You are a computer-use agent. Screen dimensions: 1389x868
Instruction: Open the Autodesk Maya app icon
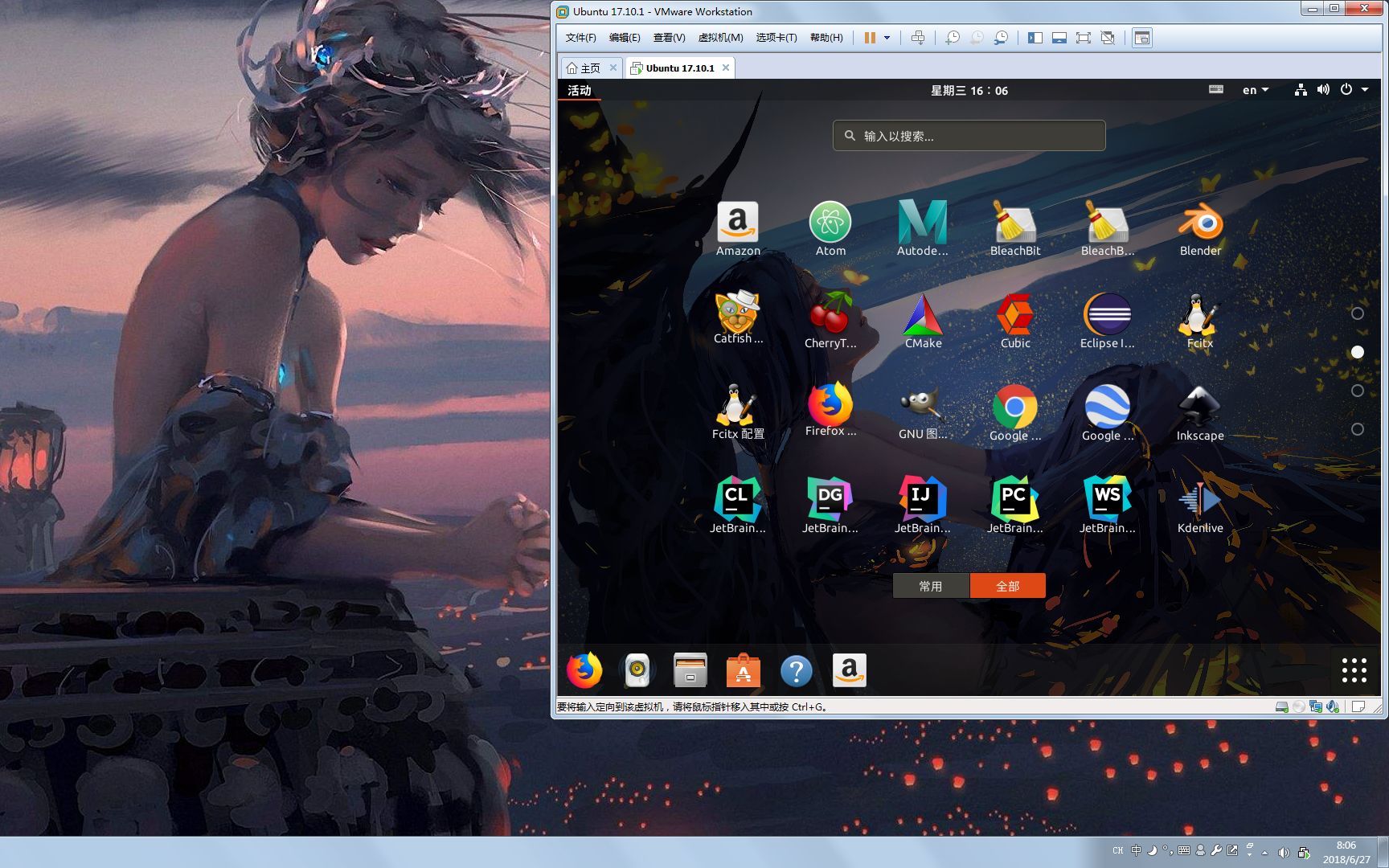(x=923, y=223)
